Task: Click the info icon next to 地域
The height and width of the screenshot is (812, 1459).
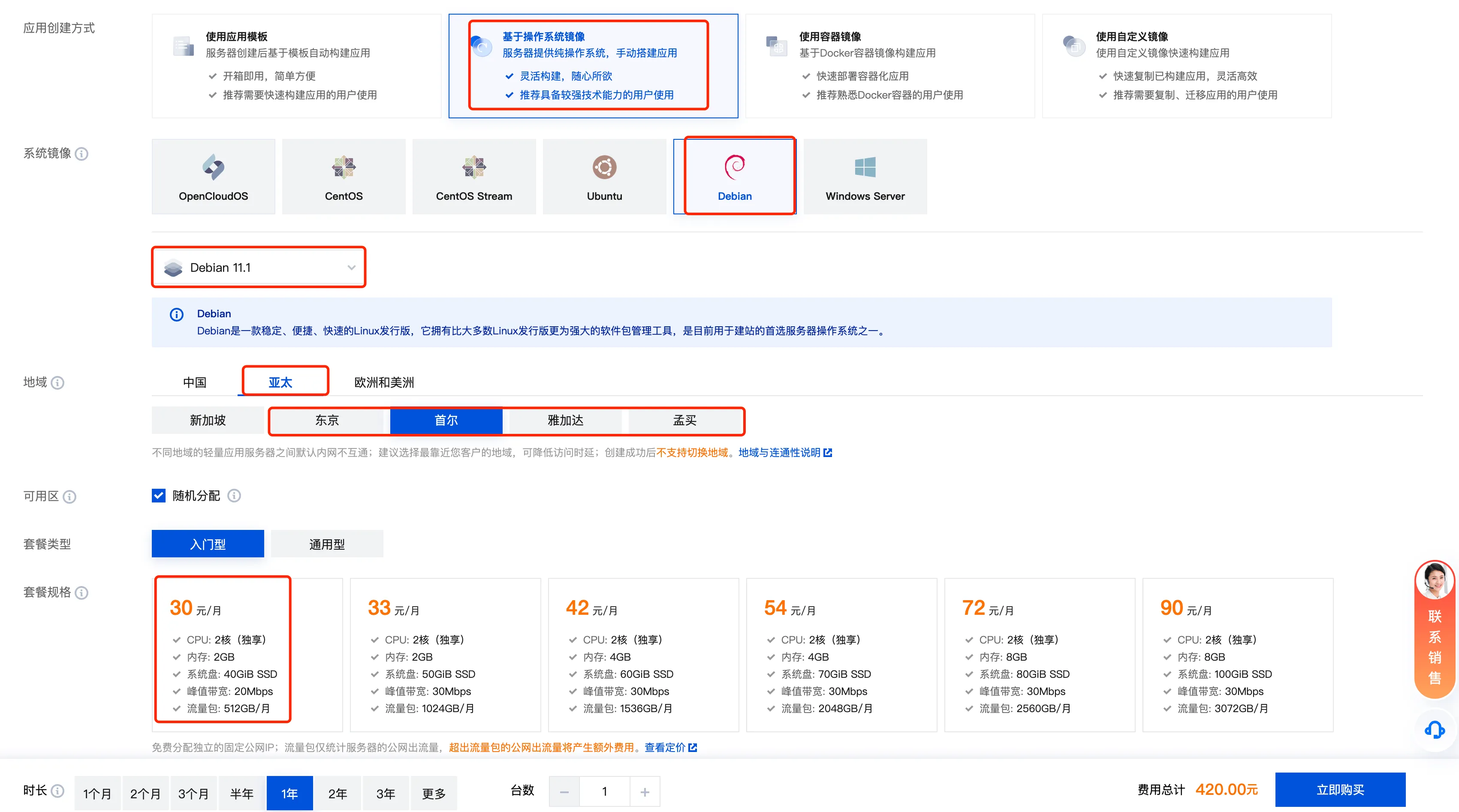Action: [x=57, y=383]
